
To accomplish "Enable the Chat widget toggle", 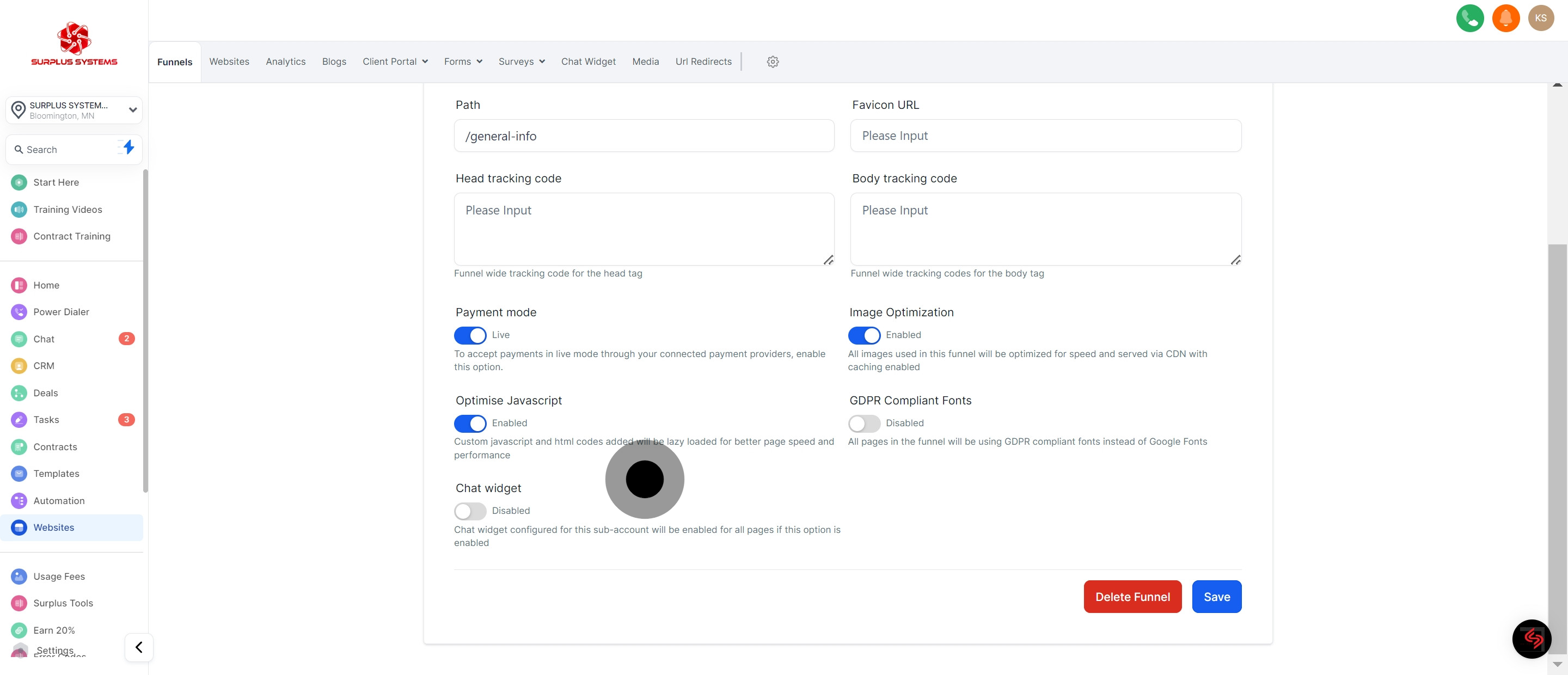I will click(x=470, y=511).
